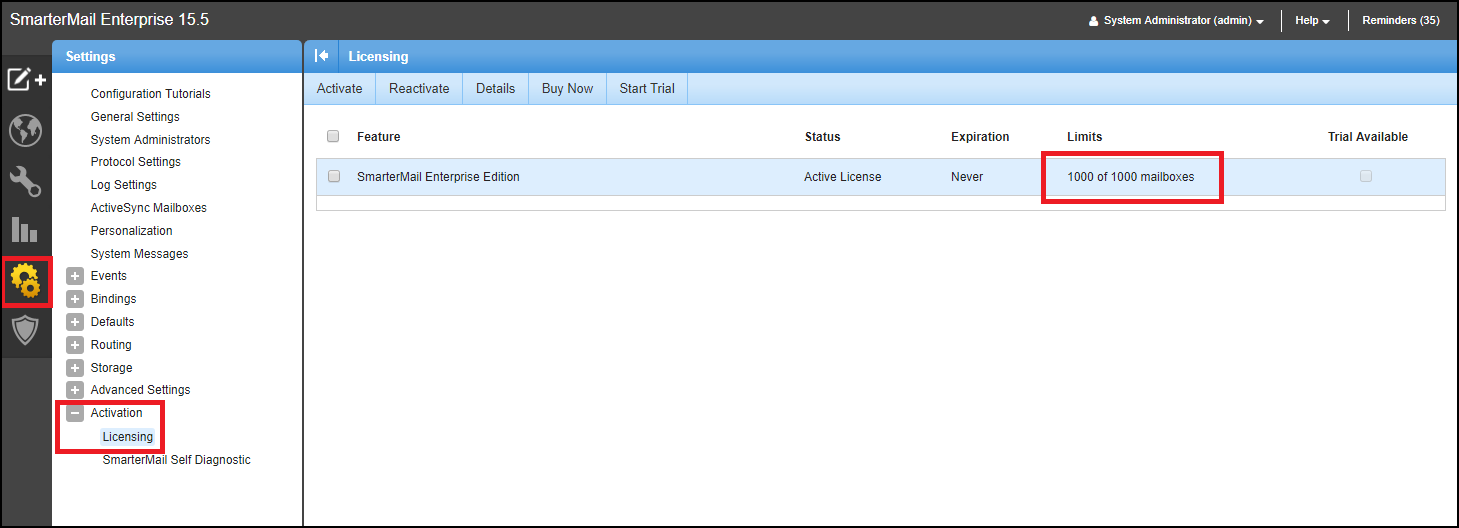The width and height of the screenshot is (1459, 528).
Task: Collapse the Activation tree node
Action: coord(75,413)
